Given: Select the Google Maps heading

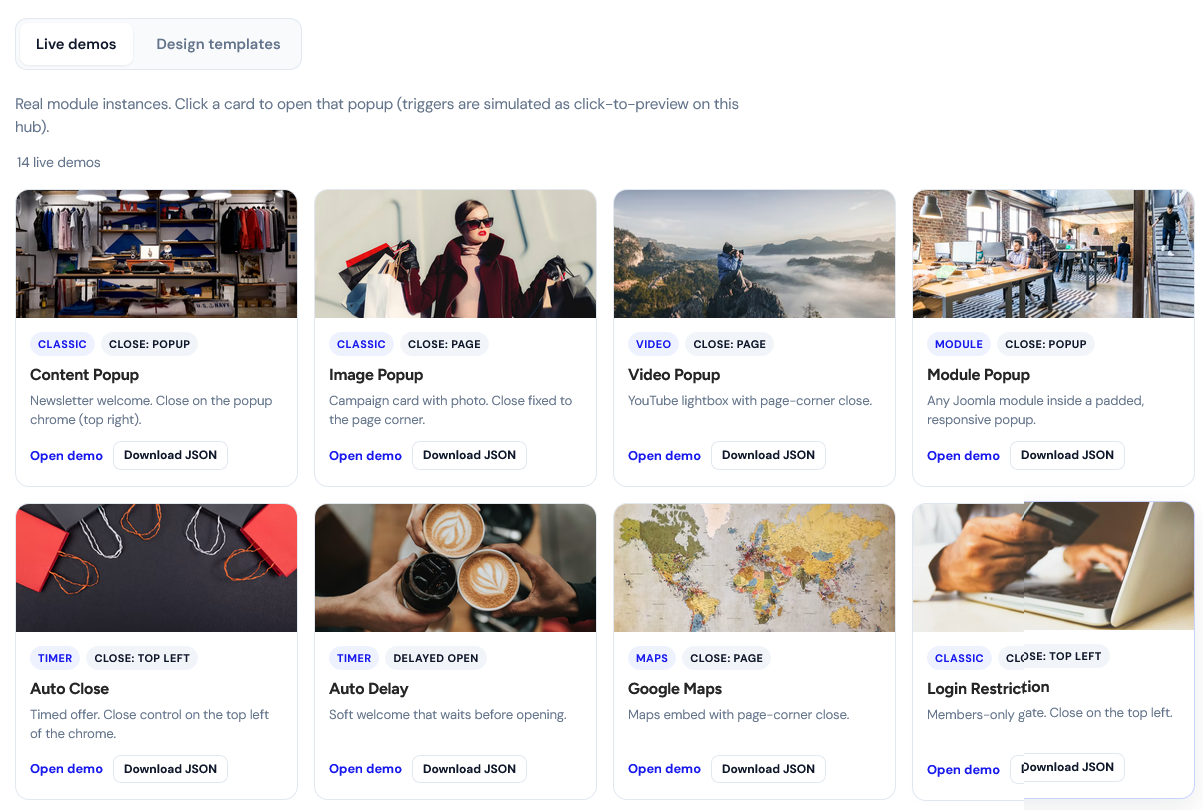Looking at the screenshot, I should pyautogui.click(x=675, y=689).
